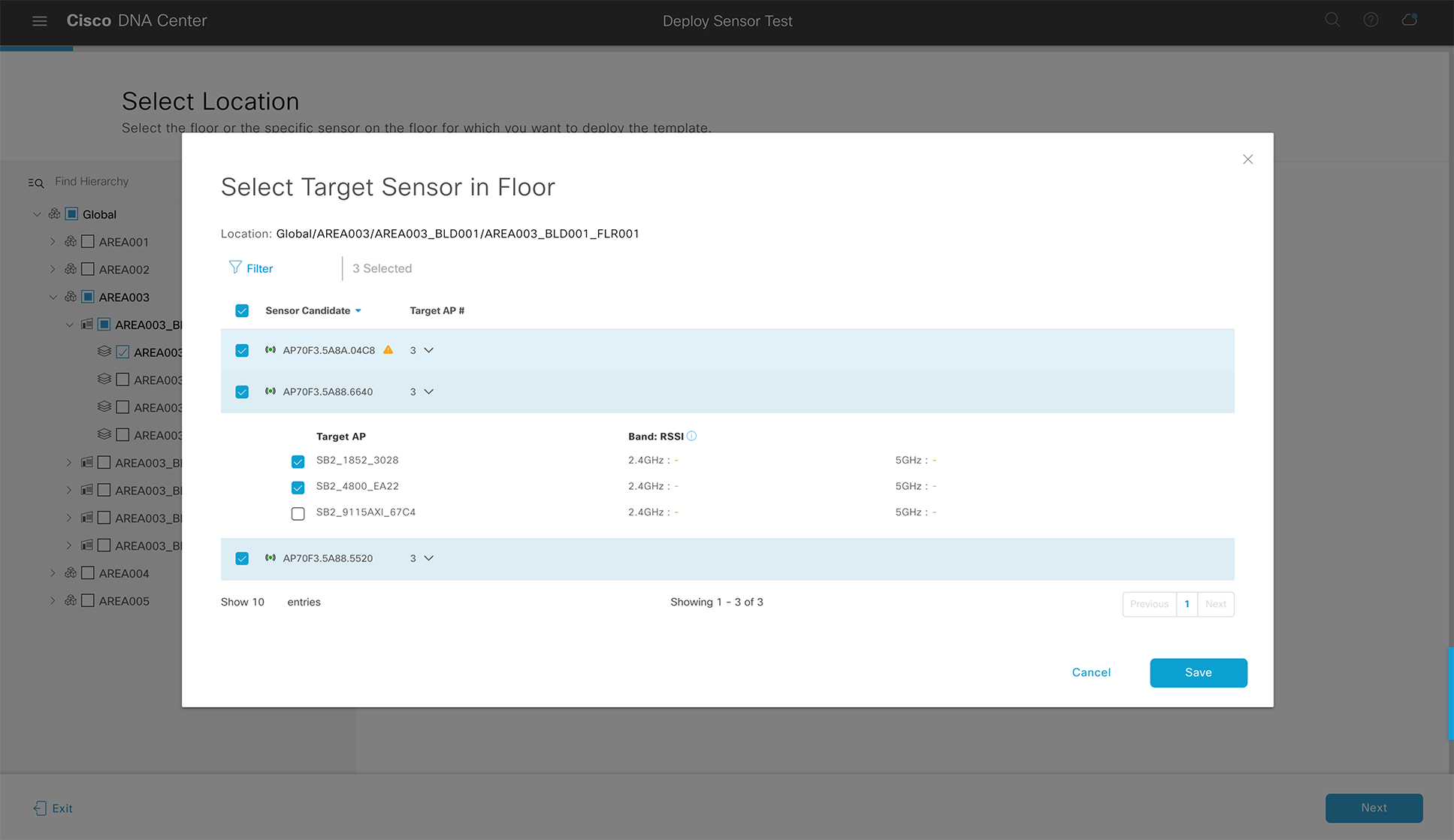Click the Next button at bottom right

pos(1374,808)
